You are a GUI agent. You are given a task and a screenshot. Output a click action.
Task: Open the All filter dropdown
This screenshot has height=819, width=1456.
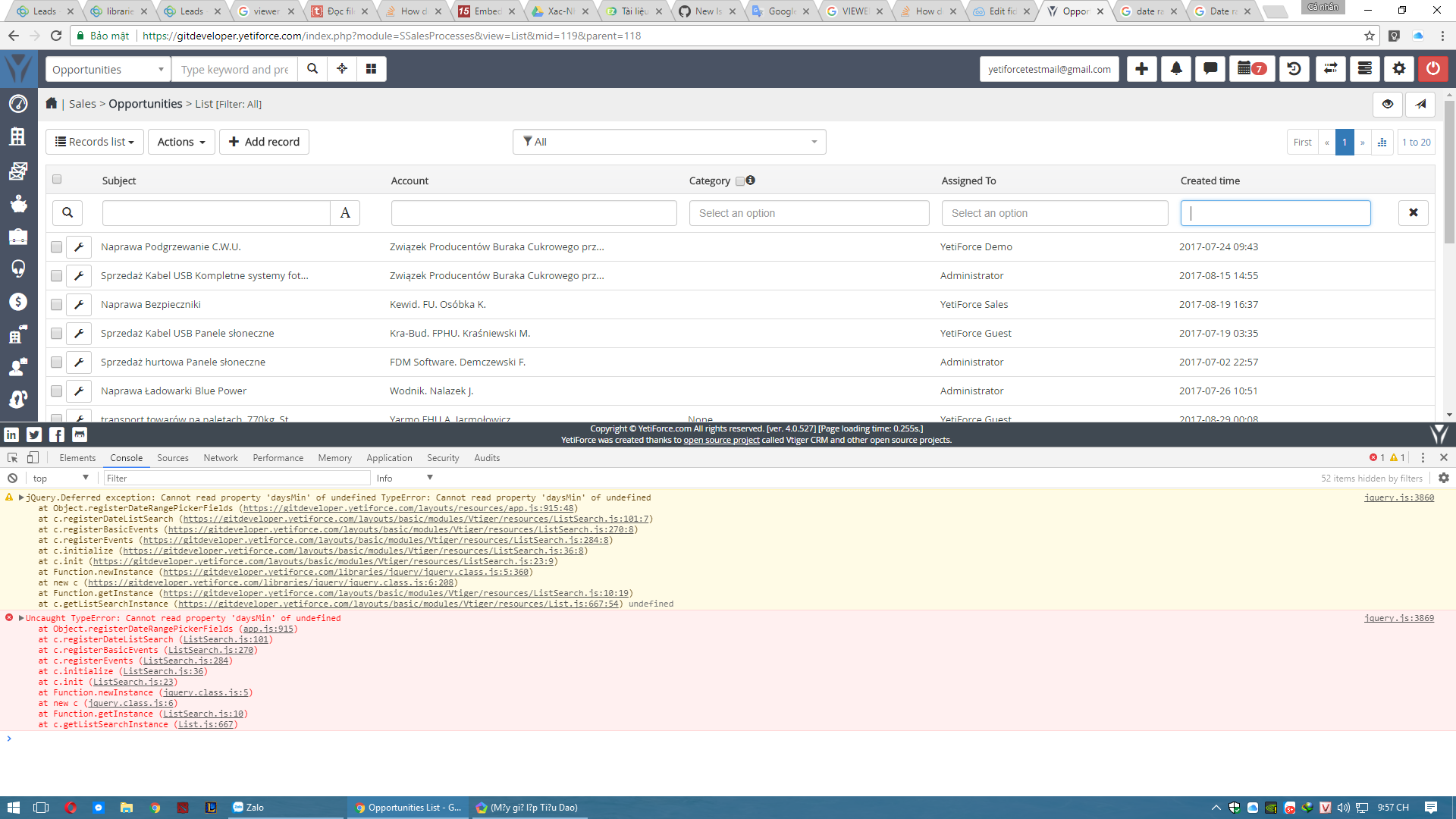669,142
